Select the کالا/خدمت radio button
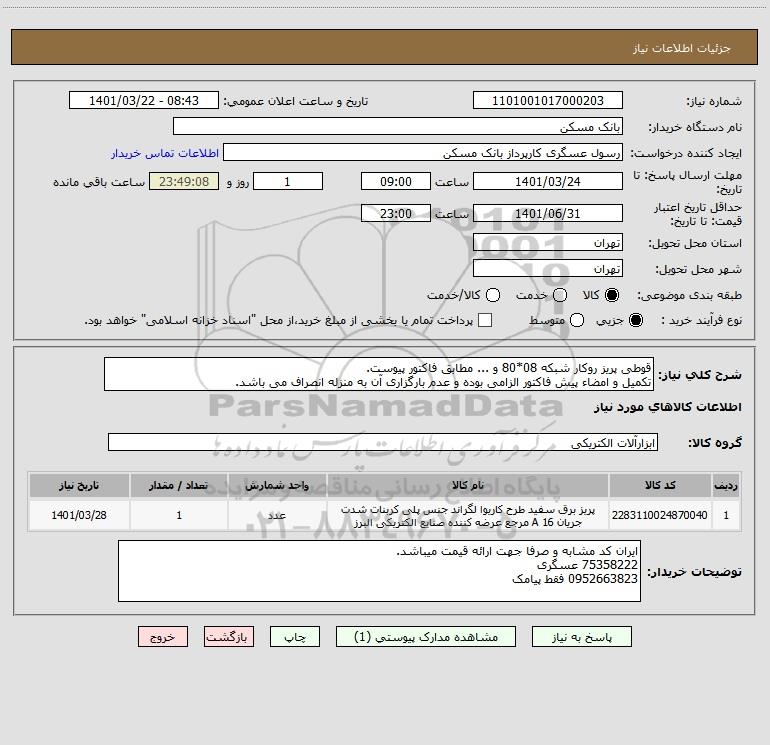The image size is (770, 745). 493,295
